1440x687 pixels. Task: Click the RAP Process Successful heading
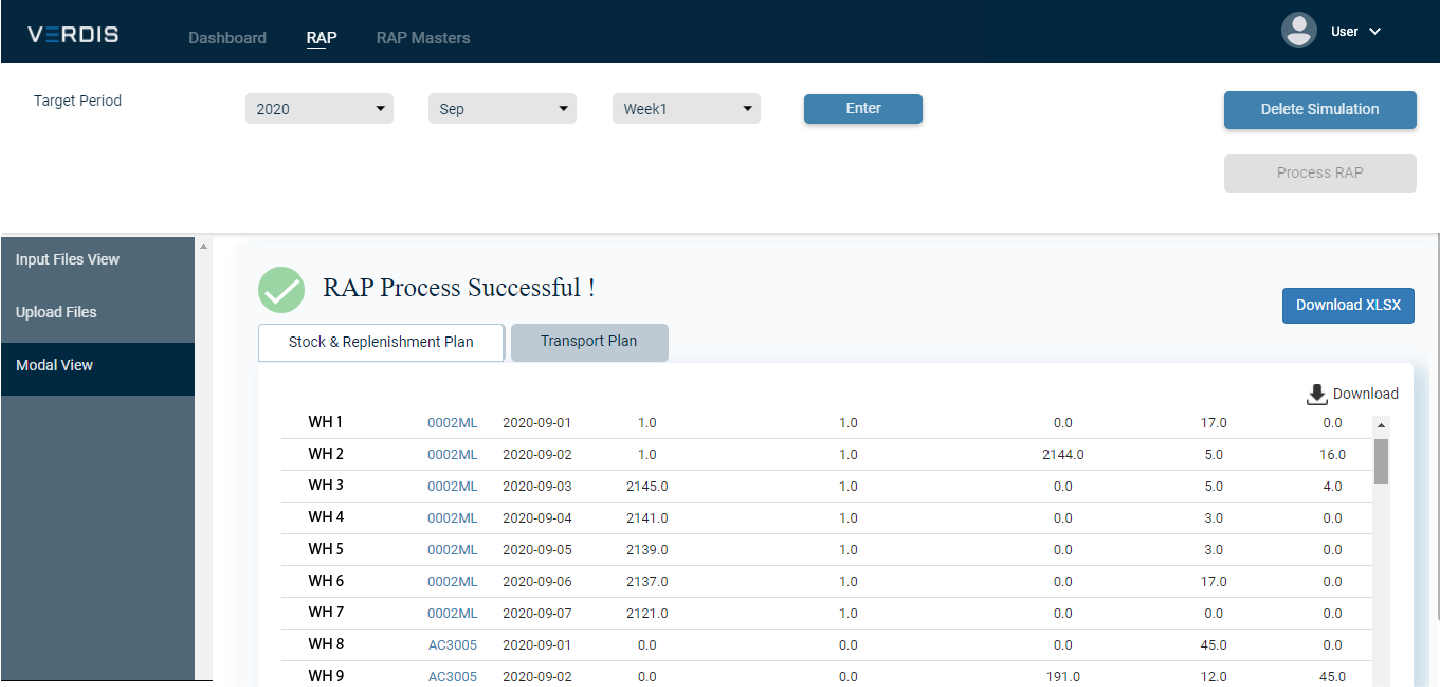pos(459,288)
